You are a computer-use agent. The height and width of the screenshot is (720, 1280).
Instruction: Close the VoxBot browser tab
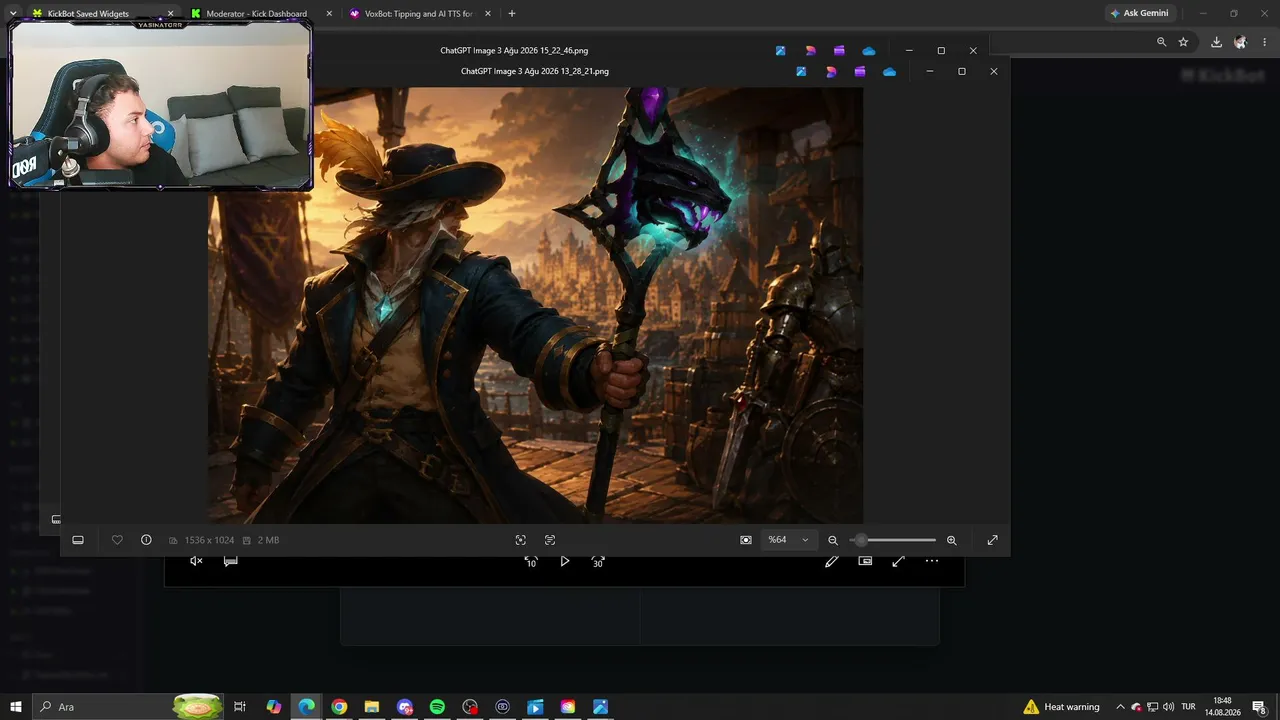(487, 14)
